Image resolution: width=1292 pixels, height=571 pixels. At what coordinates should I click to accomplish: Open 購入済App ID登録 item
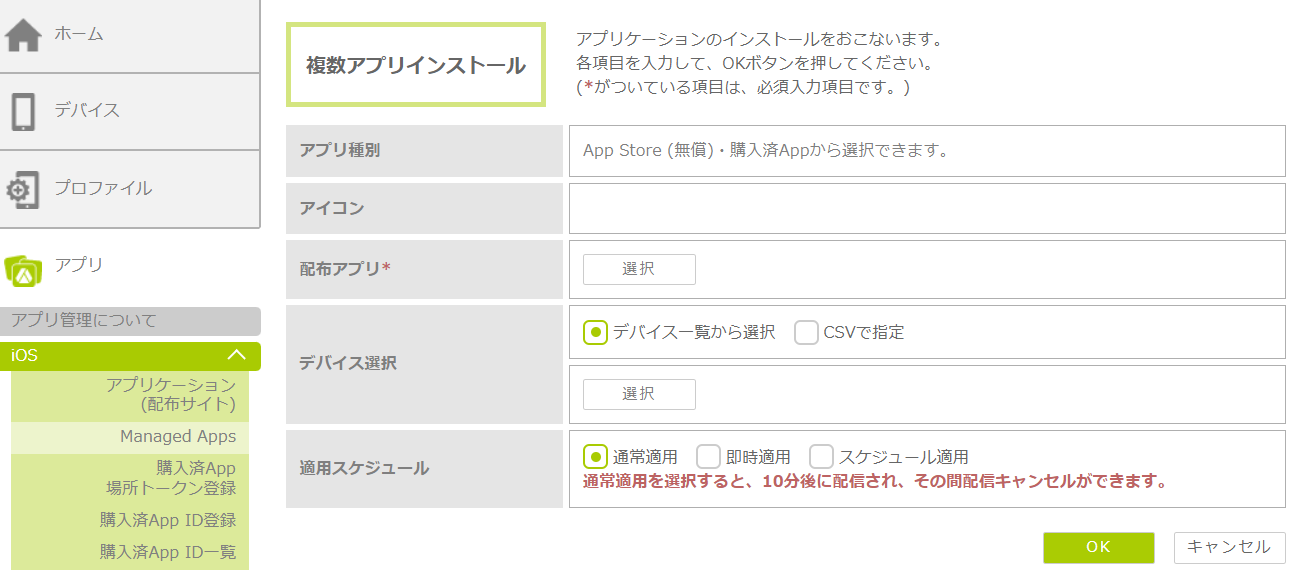pyautogui.click(x=168, y=520)
